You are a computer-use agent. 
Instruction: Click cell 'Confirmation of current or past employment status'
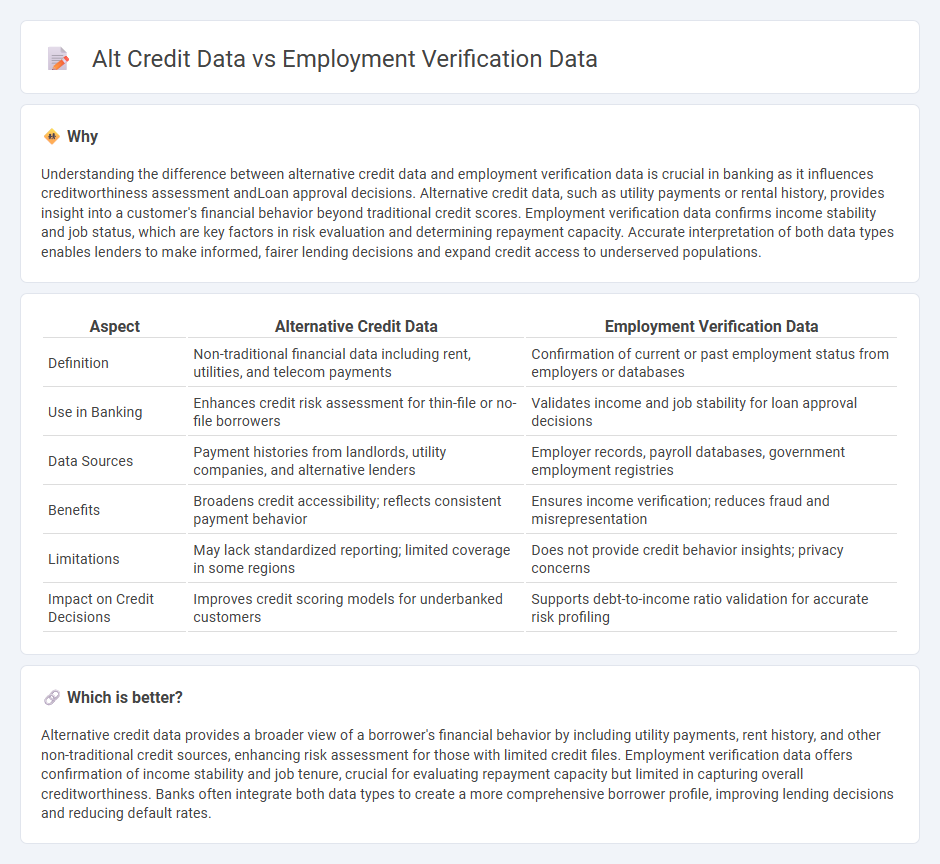(x=710, y=363)
